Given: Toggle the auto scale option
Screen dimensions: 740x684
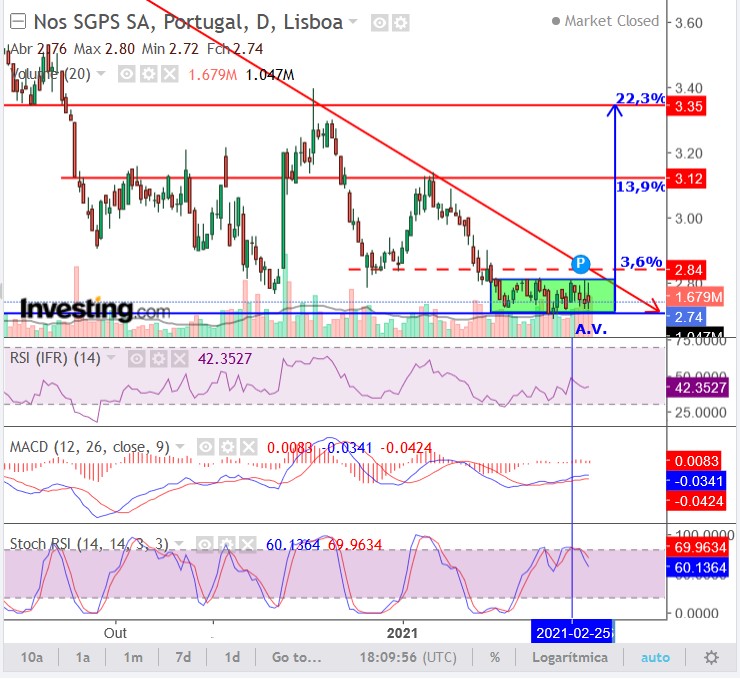Looking at the screenshot, I should point(655,657).
